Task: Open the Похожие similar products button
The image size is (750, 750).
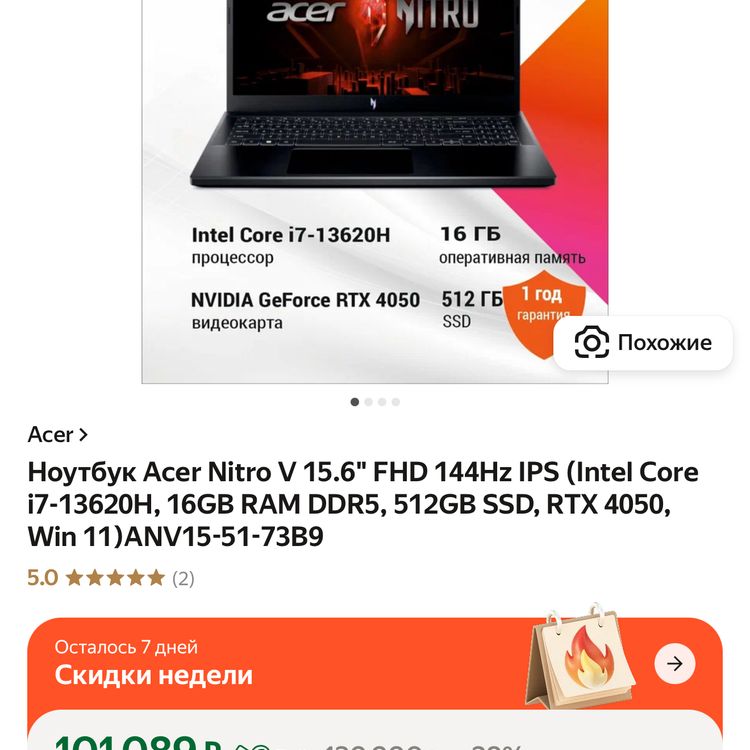Action: [x=643, y=342]
